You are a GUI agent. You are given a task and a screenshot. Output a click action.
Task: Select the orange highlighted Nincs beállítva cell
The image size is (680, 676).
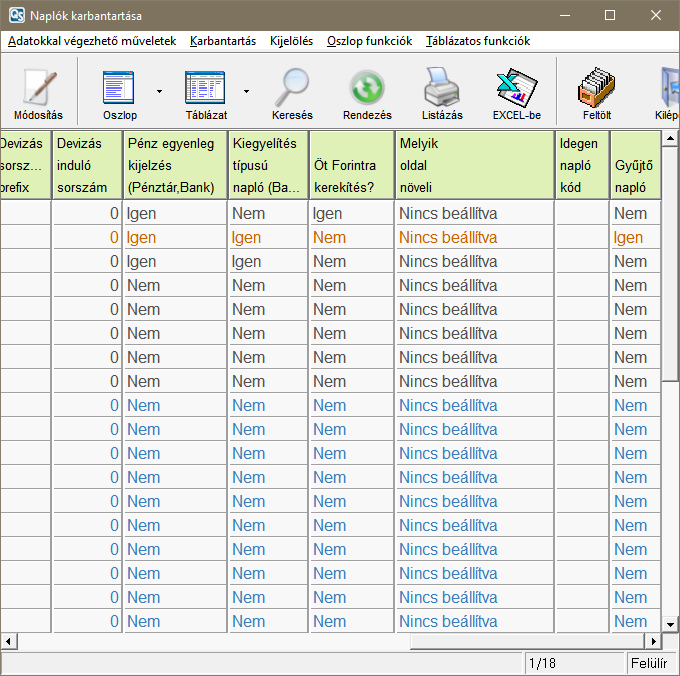click(448, 238)
